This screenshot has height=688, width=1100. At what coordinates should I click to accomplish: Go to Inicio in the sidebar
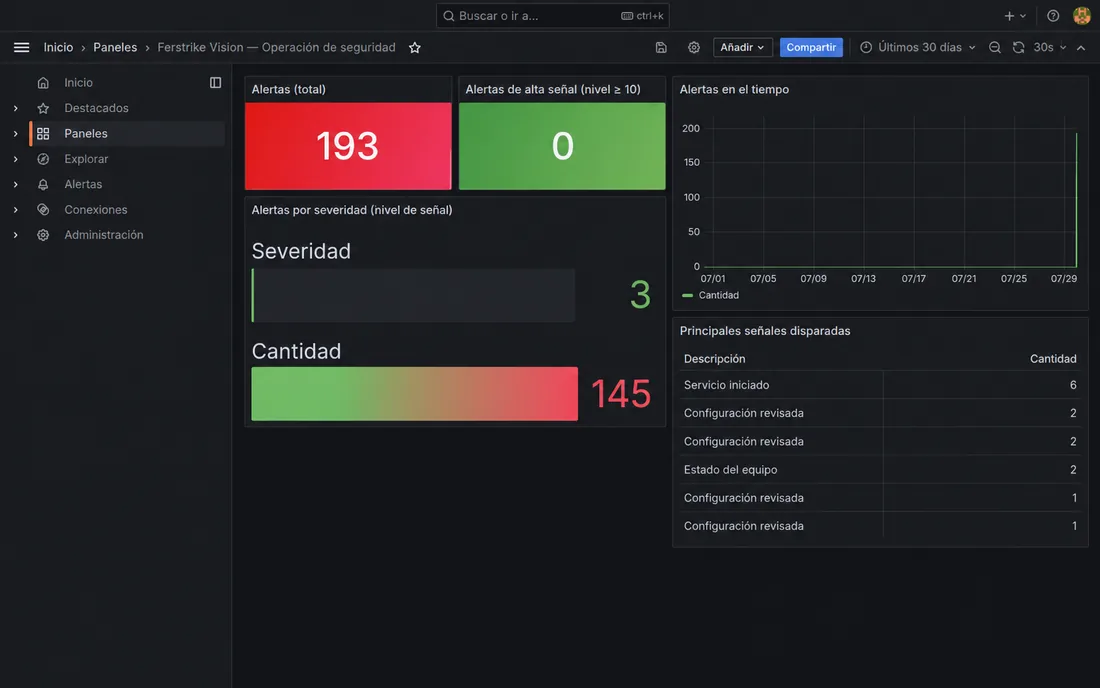[78, 83]
